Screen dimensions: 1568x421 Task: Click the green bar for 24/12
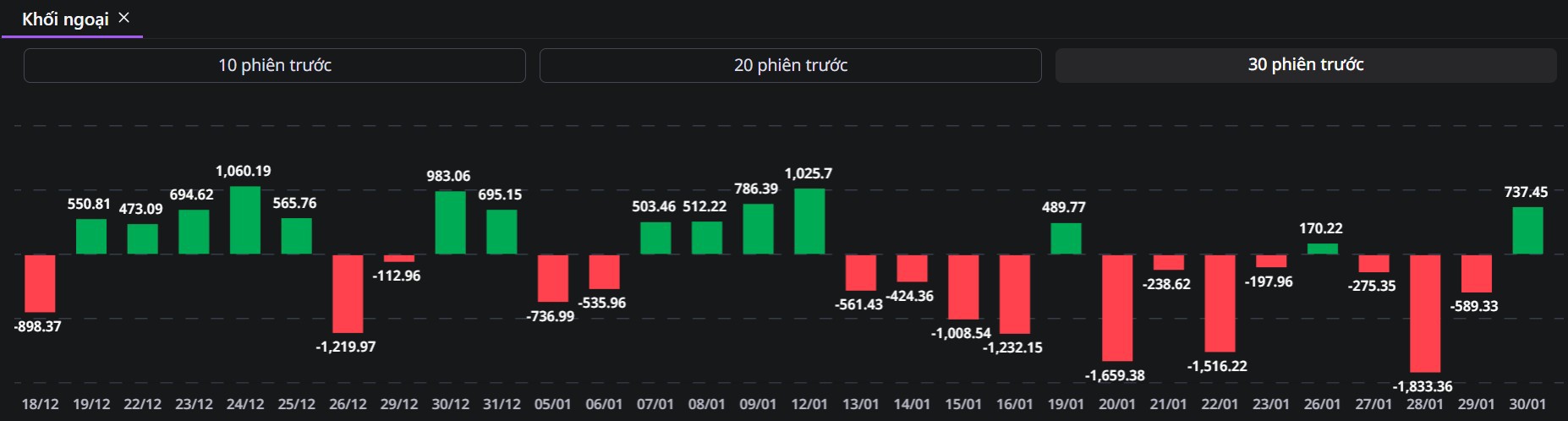click(245, 220)
